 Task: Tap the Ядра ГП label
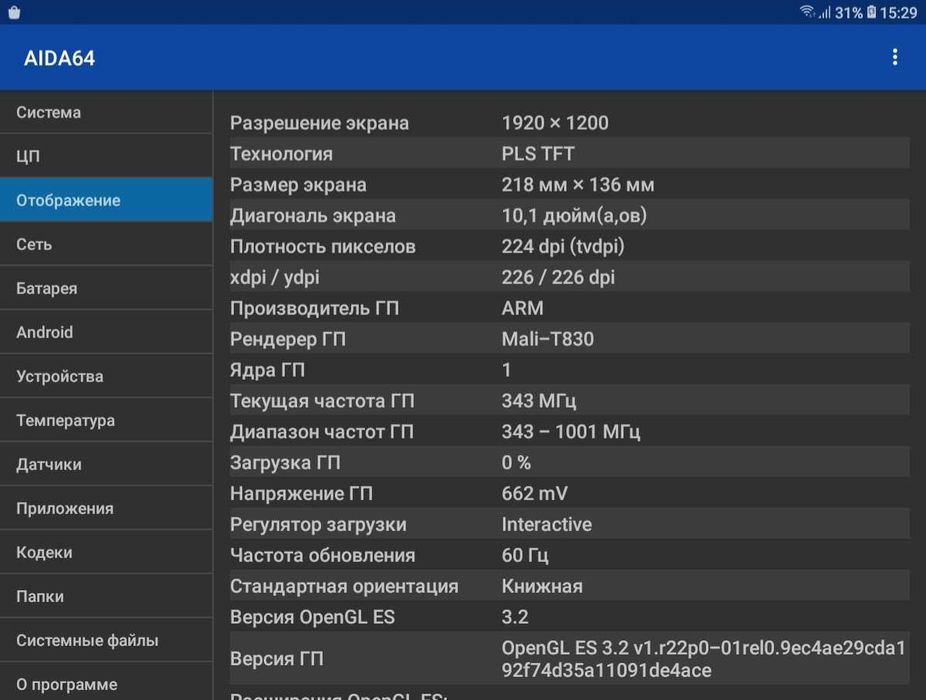click(267, 370)
